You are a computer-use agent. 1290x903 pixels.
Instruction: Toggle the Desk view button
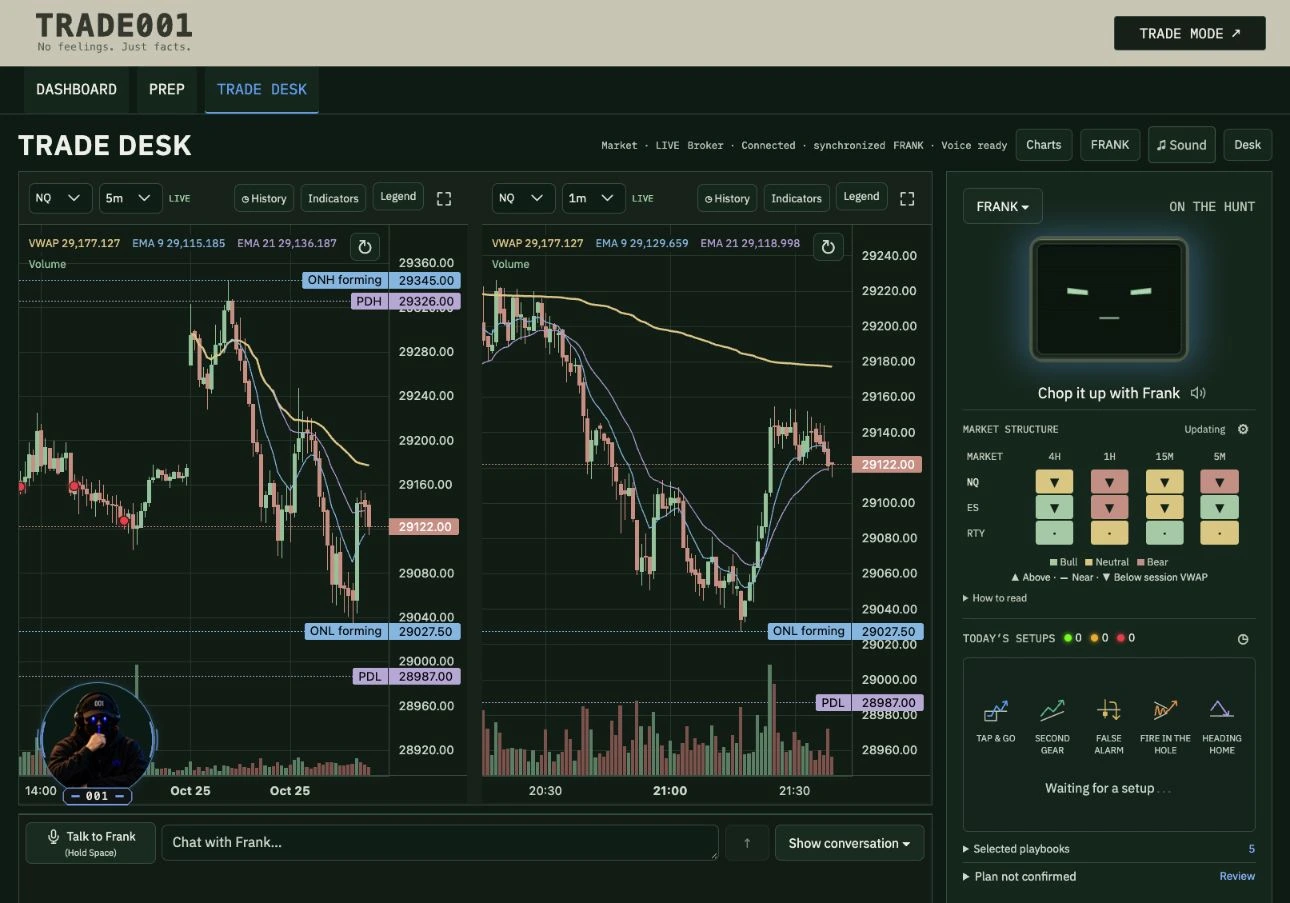pyautogui.click(x=1247, y=145)
